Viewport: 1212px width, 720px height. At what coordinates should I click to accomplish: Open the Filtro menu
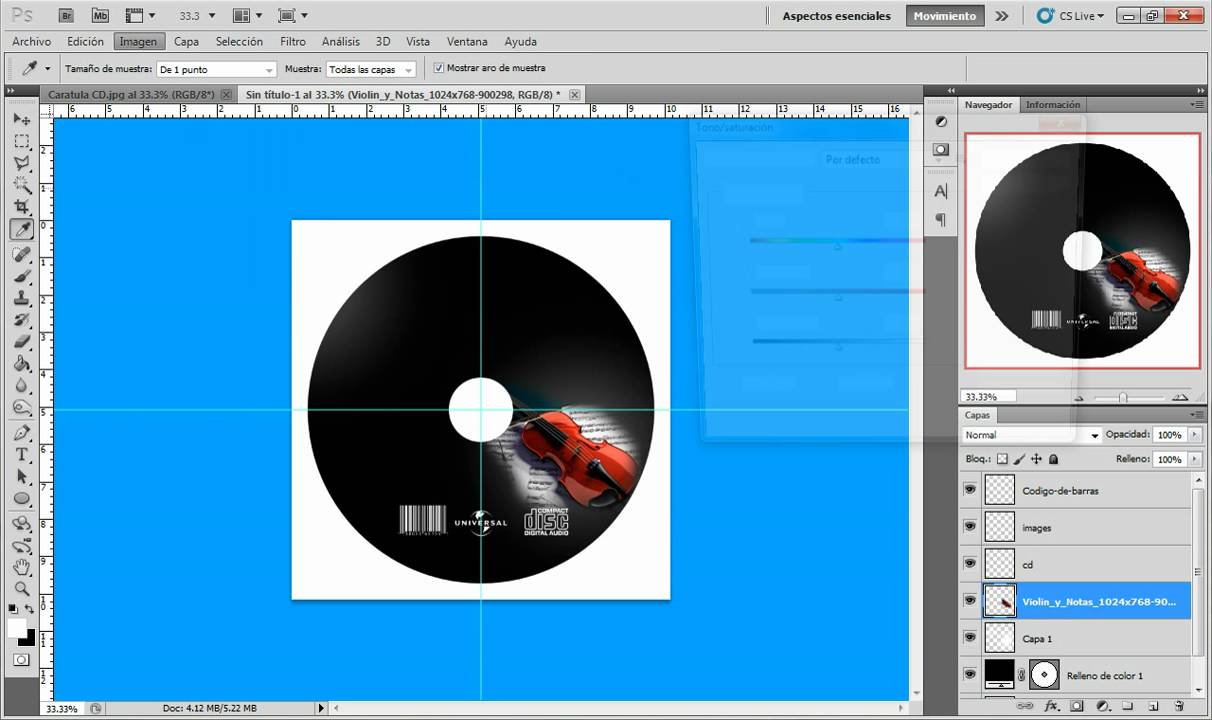[x=293, y=41]
